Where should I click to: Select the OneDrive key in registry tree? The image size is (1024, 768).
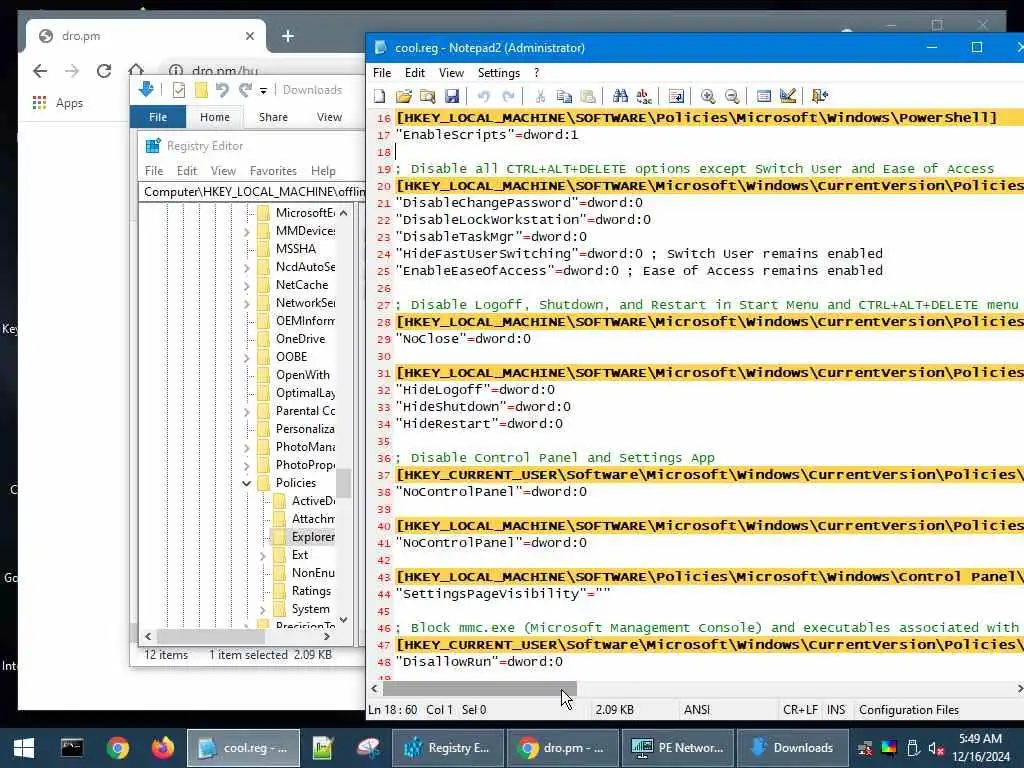pos(300,339)
